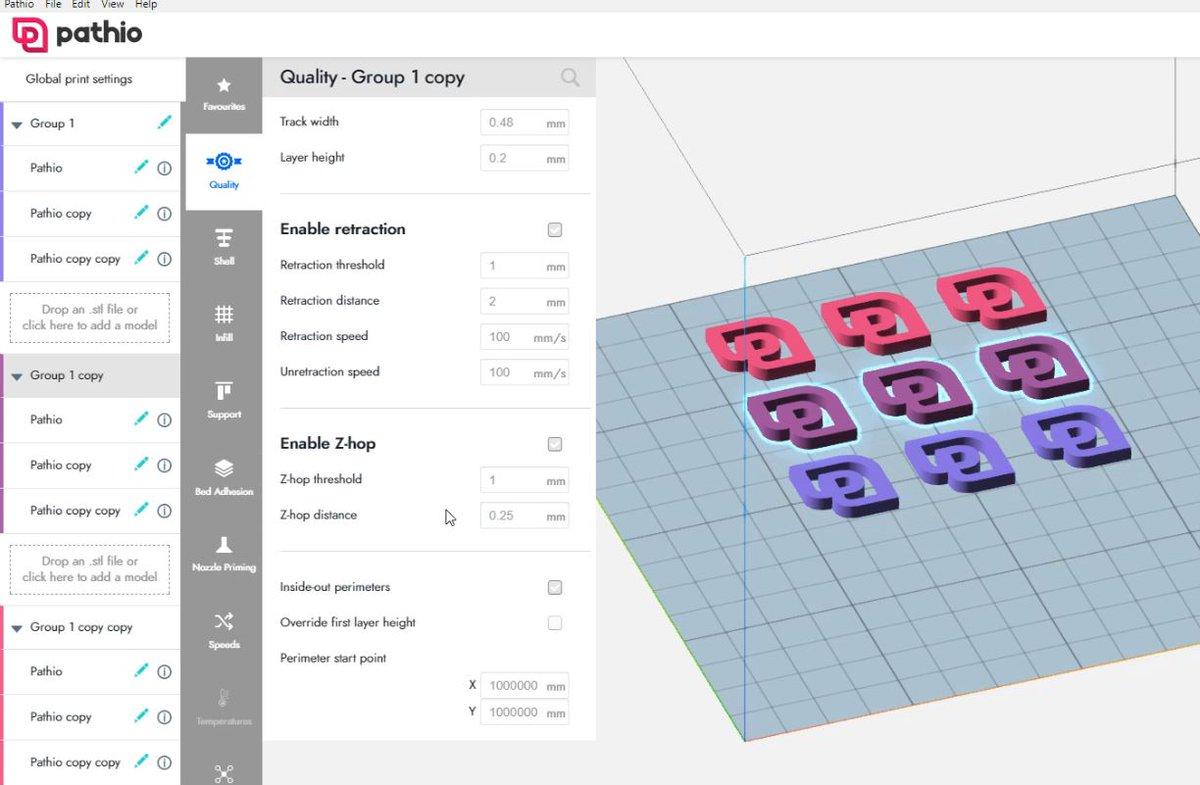1200x785 pixels.
Task: Select the Retraction threshold field
Action: tap(525, 266)
